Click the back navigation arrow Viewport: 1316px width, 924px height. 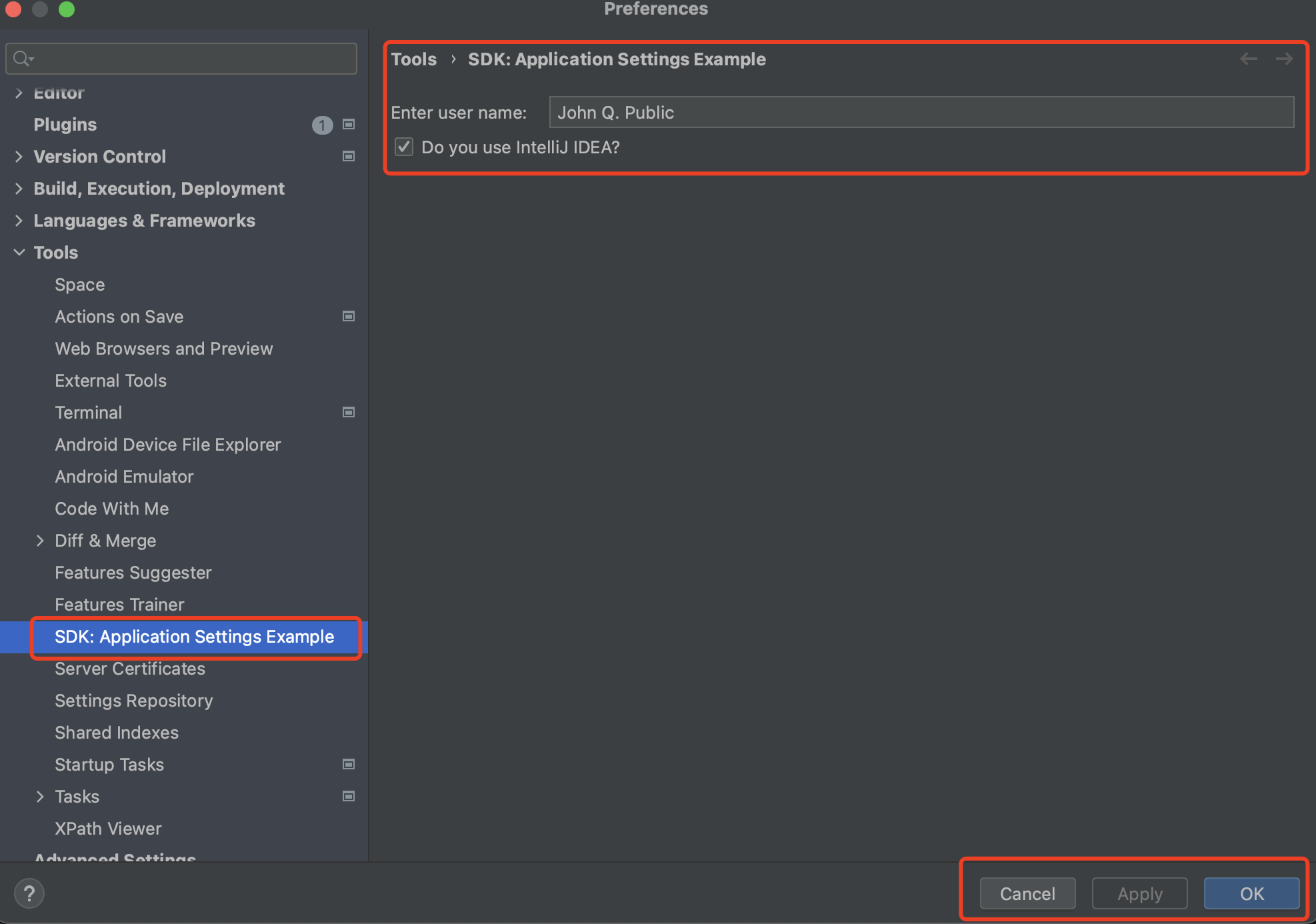coord(1248,59)
